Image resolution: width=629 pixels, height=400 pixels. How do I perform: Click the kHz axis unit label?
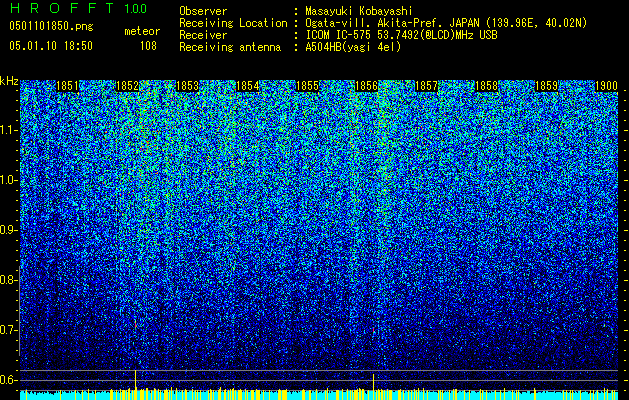click(x=9, y=81)
